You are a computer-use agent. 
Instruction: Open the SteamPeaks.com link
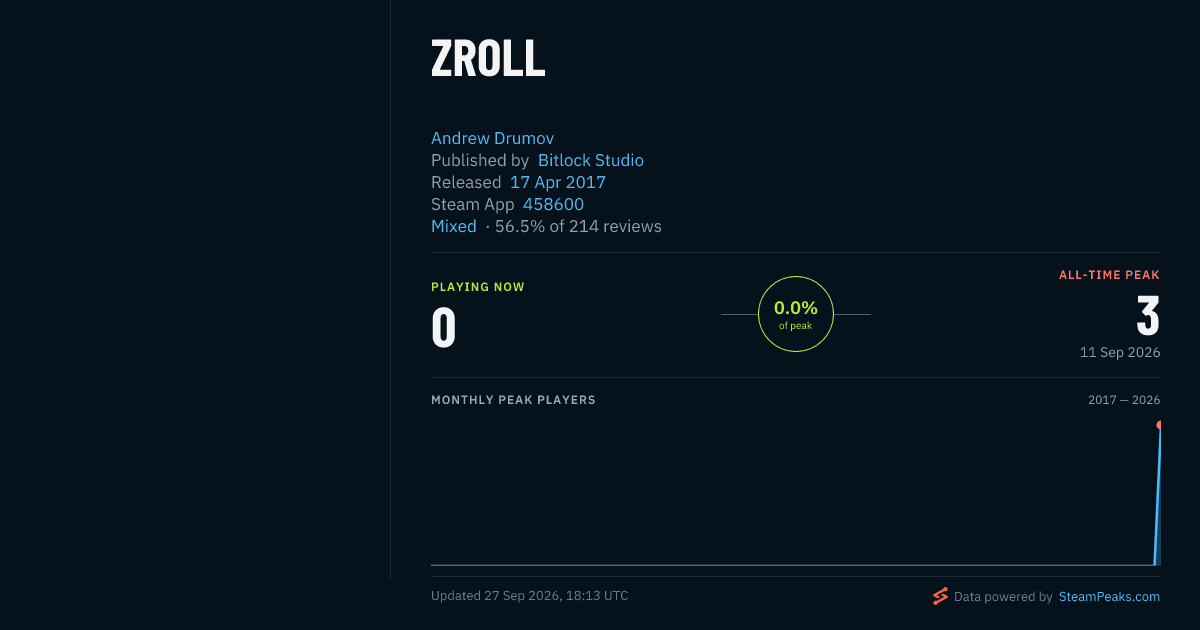point(1109,596)
